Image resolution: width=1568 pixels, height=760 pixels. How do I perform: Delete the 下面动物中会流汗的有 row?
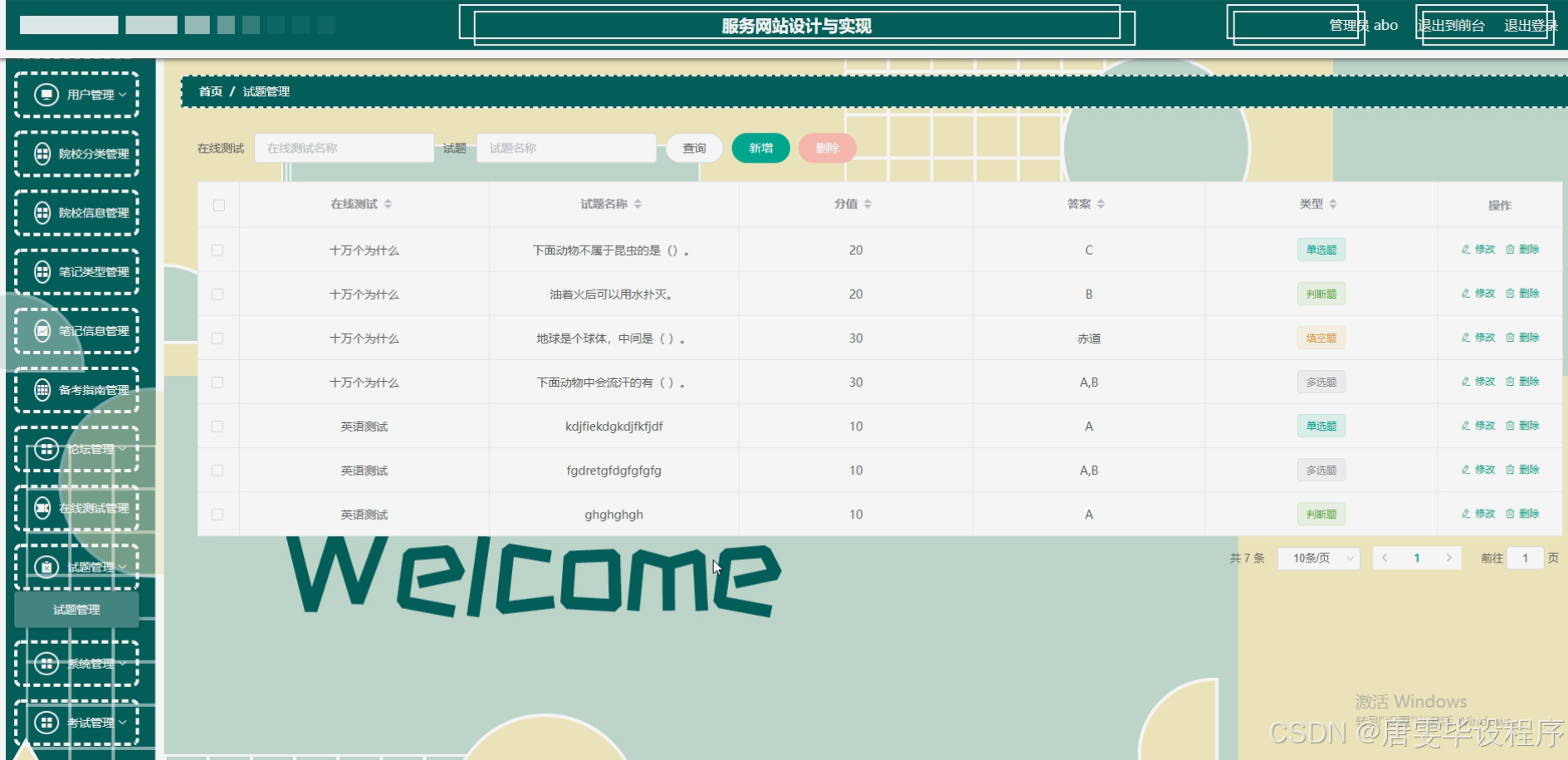tap(1522, 382)
